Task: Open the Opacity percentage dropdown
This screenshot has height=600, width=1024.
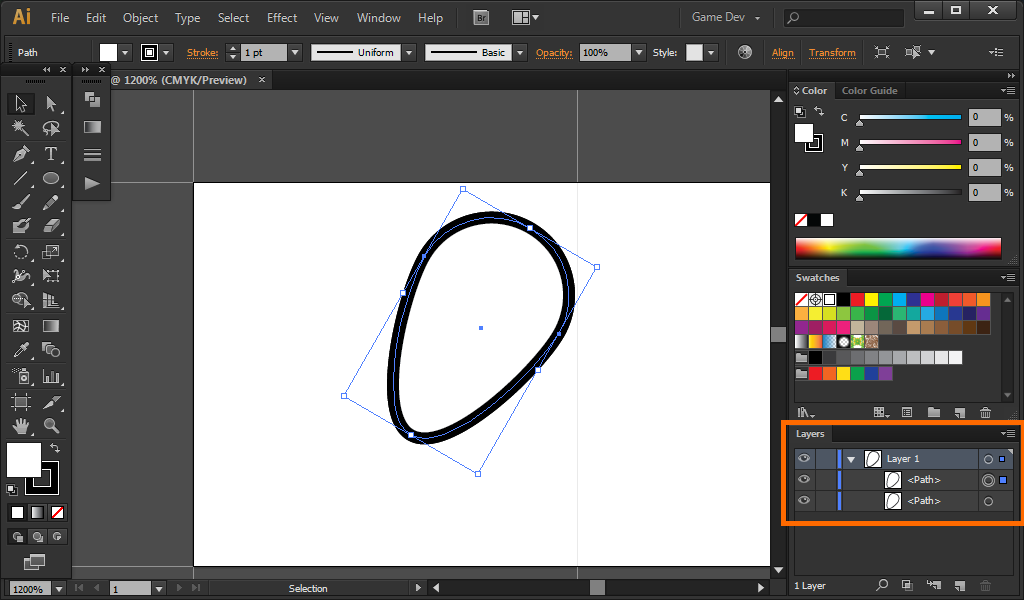Action: (x=638, y=52)
